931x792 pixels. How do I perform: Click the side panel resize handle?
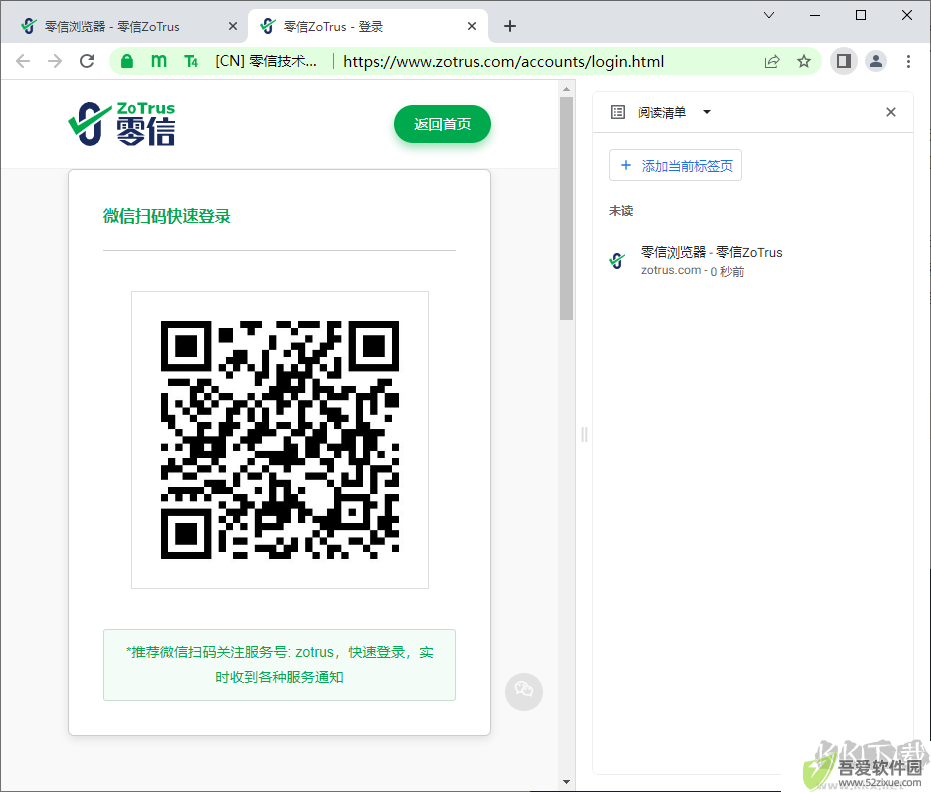[584, 435]
